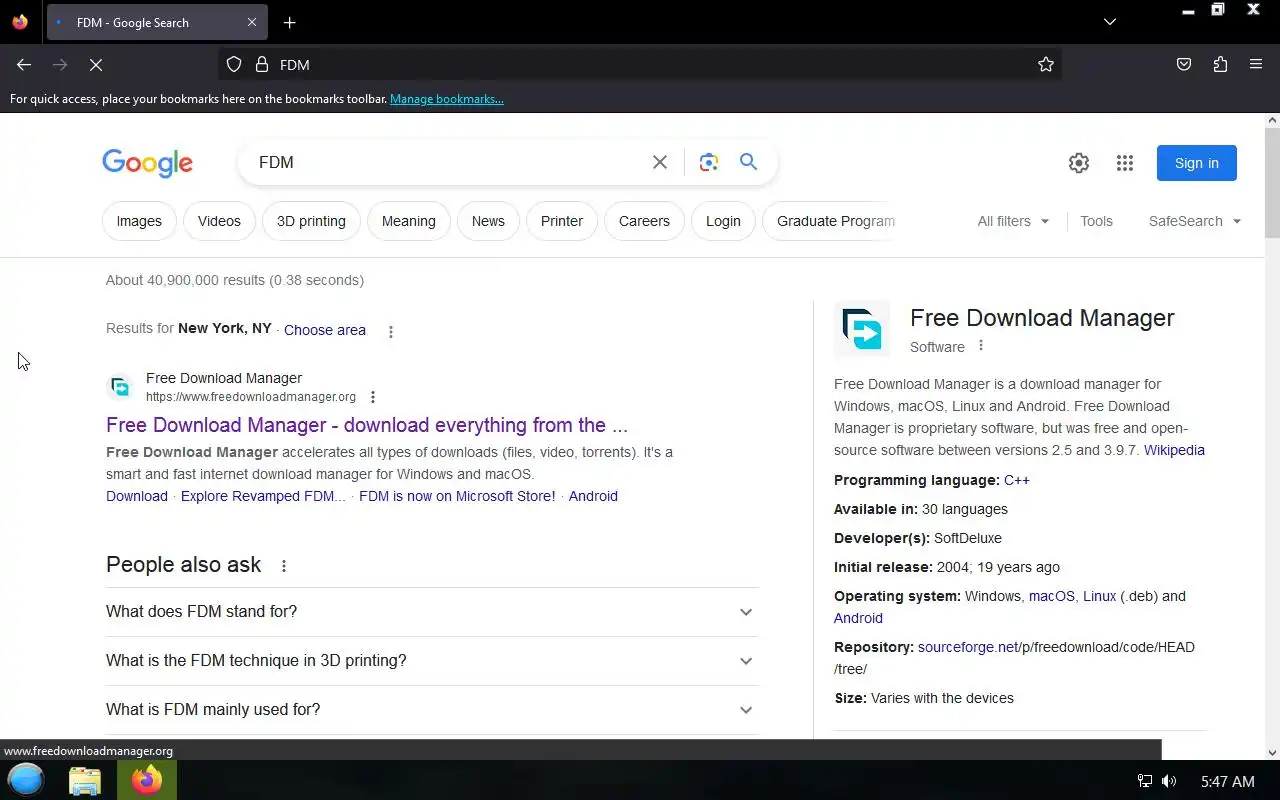Save page to Pocket icon
This screenshot has width=1280, height=800.
point(1184,64)
